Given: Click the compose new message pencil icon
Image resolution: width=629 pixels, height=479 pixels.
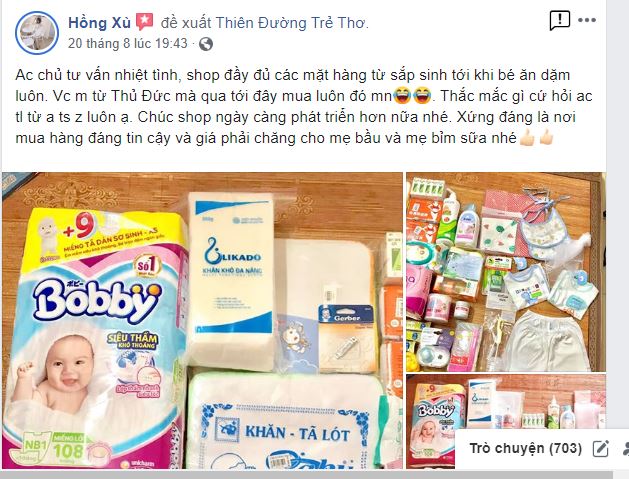Looking at the screenshot, I should click(x=601, y=449).
